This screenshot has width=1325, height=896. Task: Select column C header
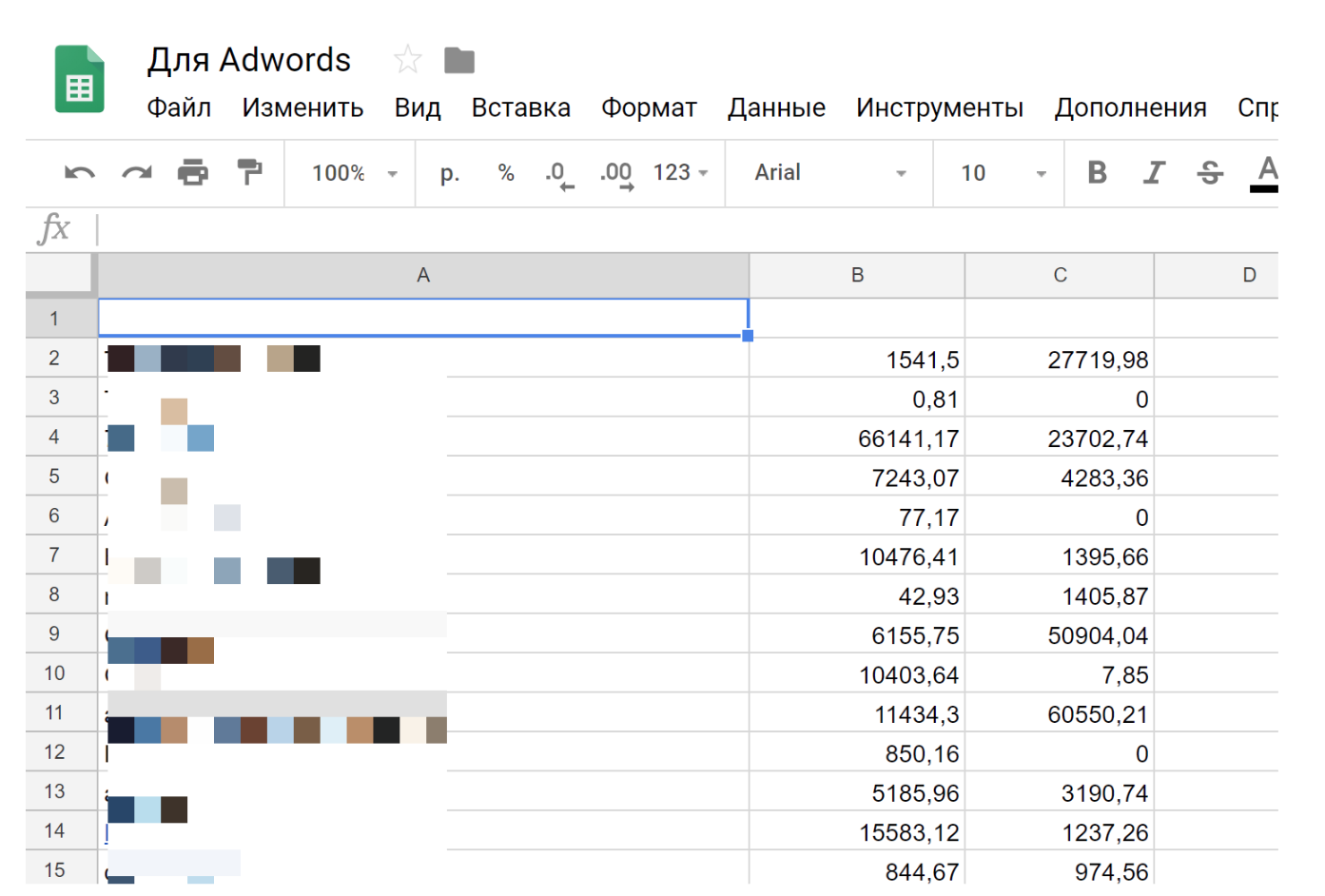(1060, 276)
